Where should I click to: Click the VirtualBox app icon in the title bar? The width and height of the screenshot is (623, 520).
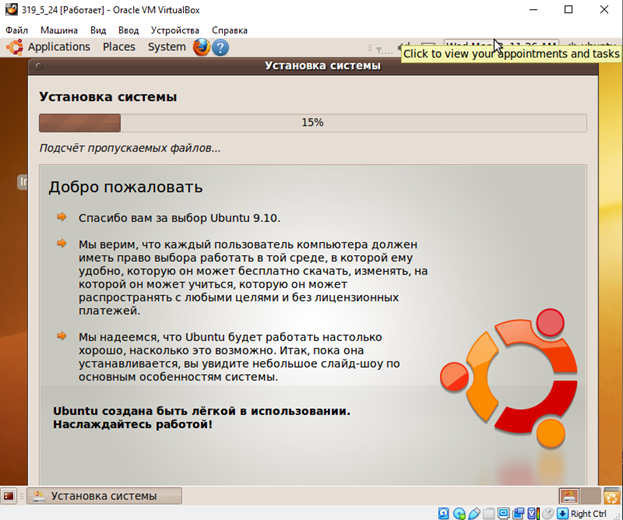(11, 9)
